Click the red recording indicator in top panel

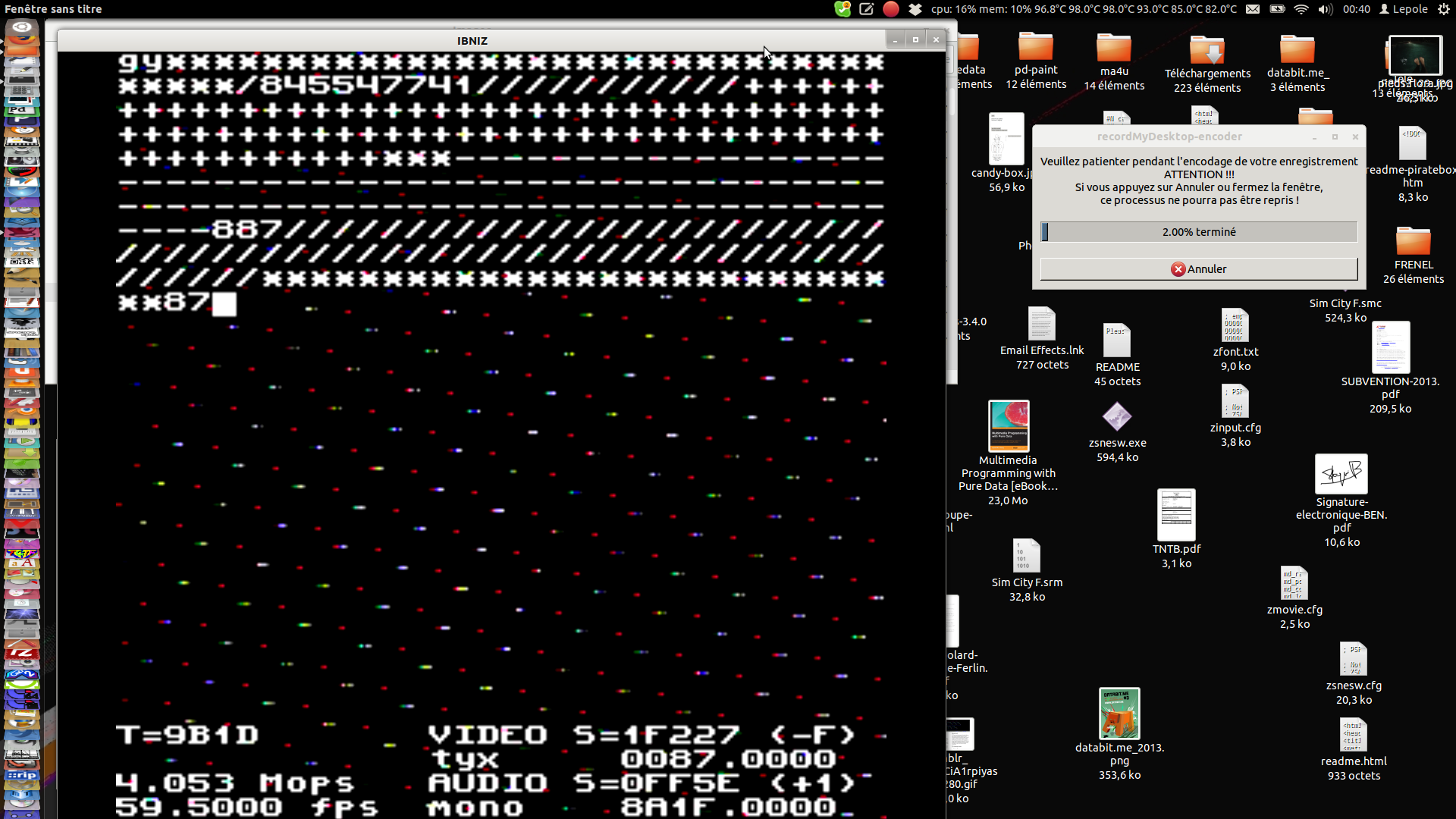click(x=890, y=9)
